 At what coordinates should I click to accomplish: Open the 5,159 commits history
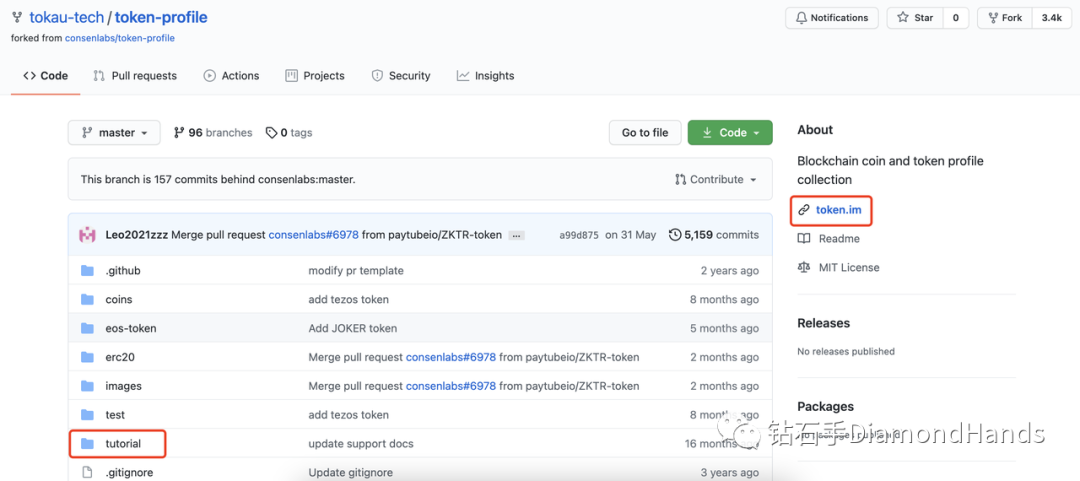click(x=714, y=235)
